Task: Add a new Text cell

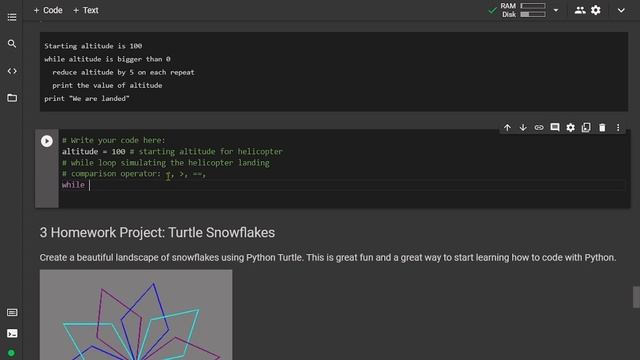Action: 86,10
